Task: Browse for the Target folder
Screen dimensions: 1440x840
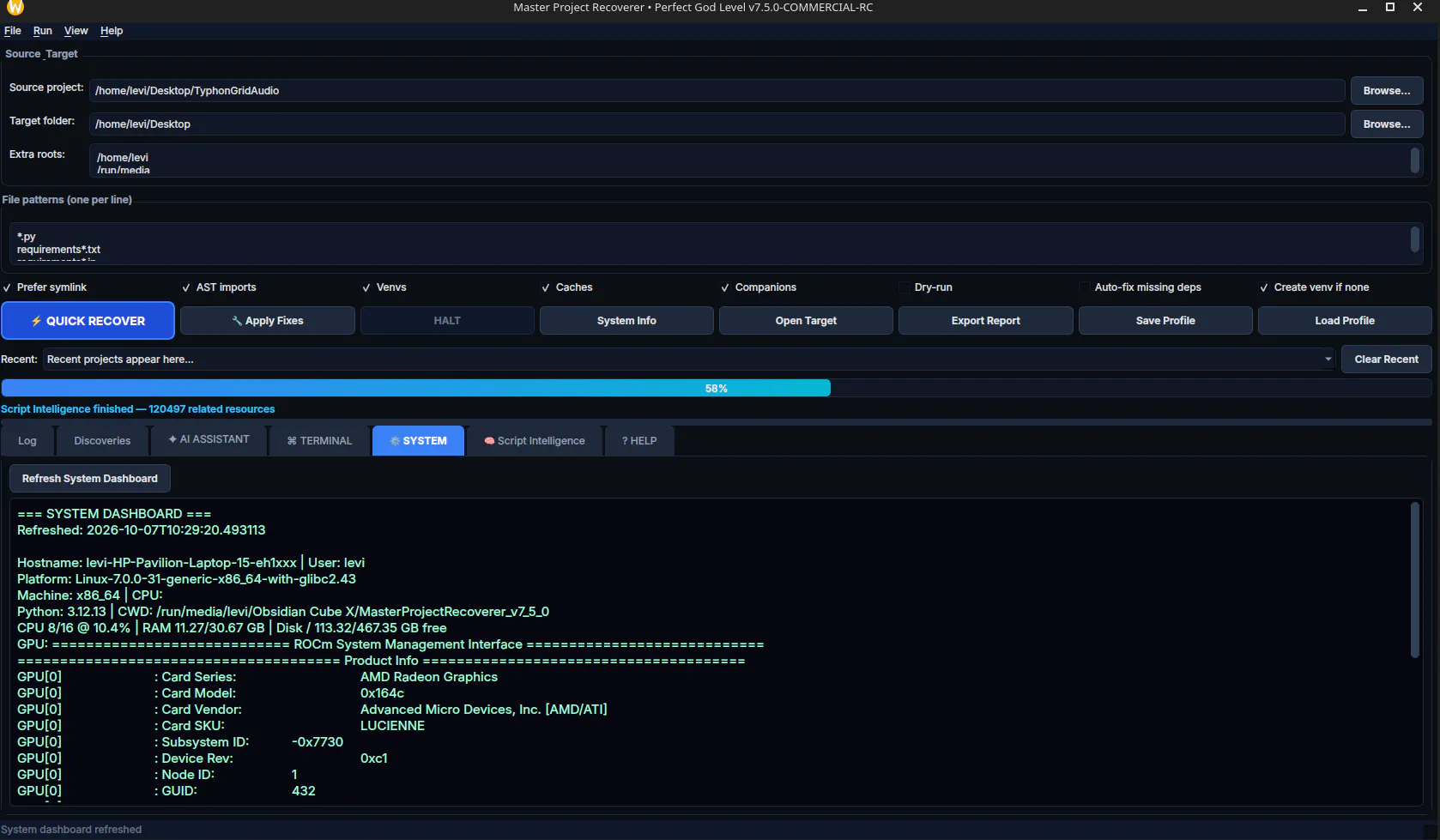Action: coord(1387,124)
